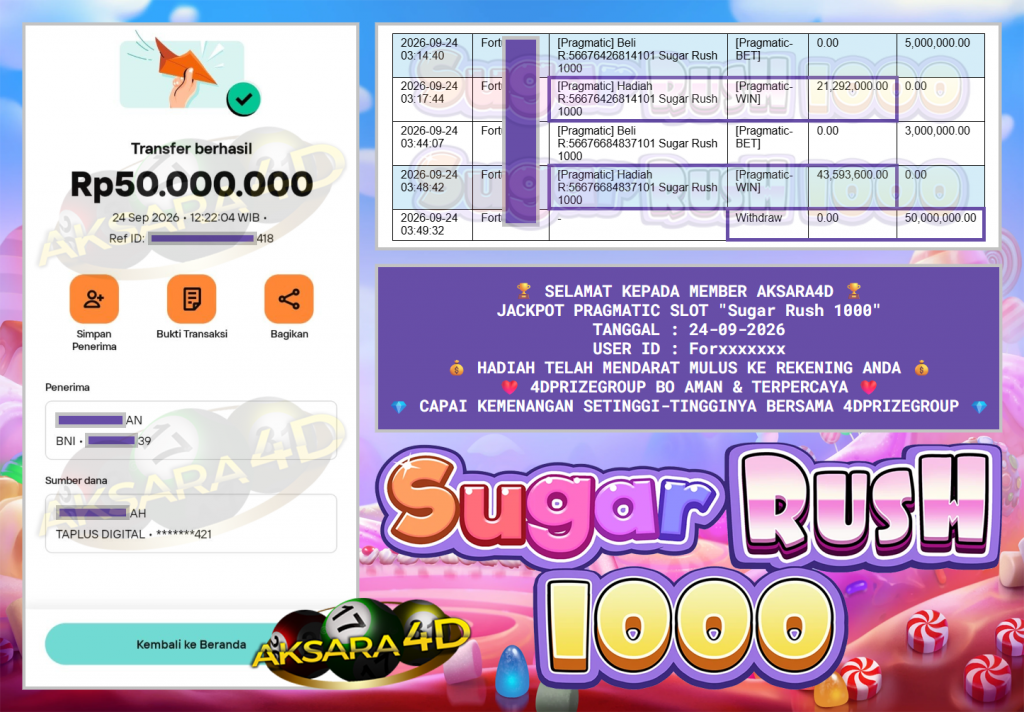Viewport: 1024px width, 712px height.
Task: Click the bet amount '5,000,000.00'
Action: click(937, 43)
